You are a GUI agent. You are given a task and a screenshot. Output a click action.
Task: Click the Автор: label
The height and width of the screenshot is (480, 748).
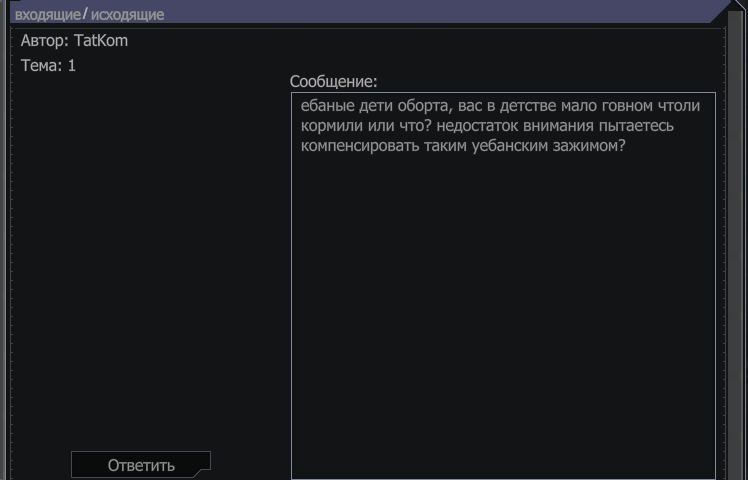tap(45, 41)
